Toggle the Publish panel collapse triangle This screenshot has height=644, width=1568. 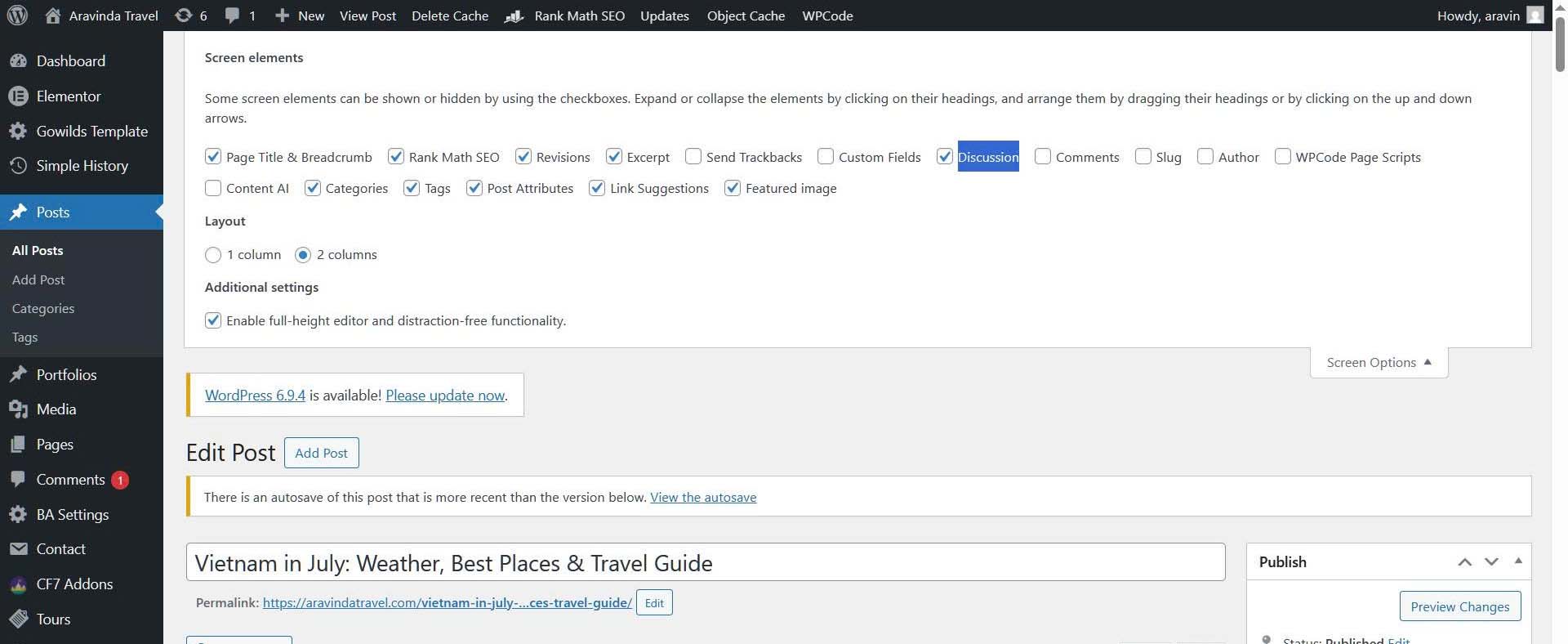[x=1518, y=561]
